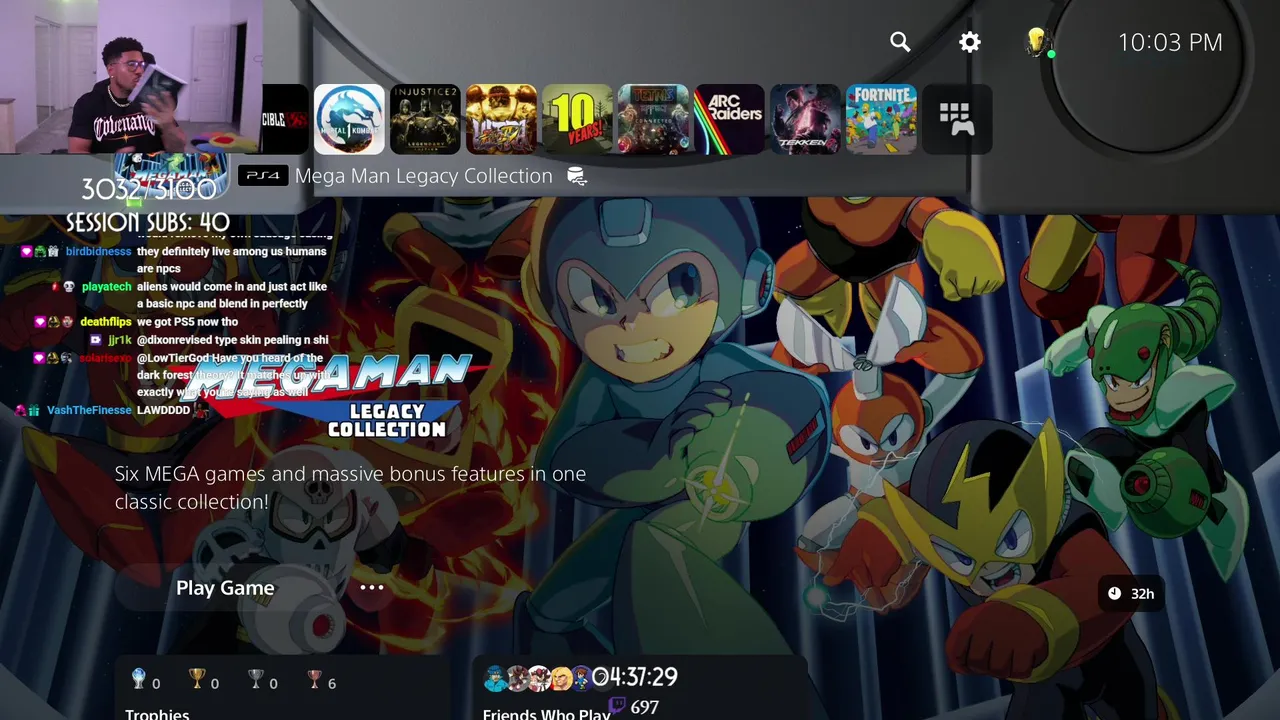The height and width of the screenshot is (720, 1280).
Task: Click the 32h playtime value
Action: coord(1142,594)
